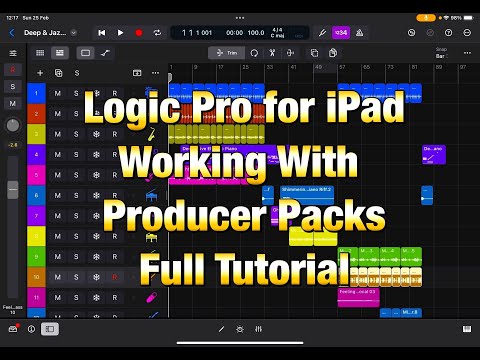Image resolution: width=480 pixels, height=360 pixels.
Task: Select the Shimmering region on track 6
Action: point(307,195)
